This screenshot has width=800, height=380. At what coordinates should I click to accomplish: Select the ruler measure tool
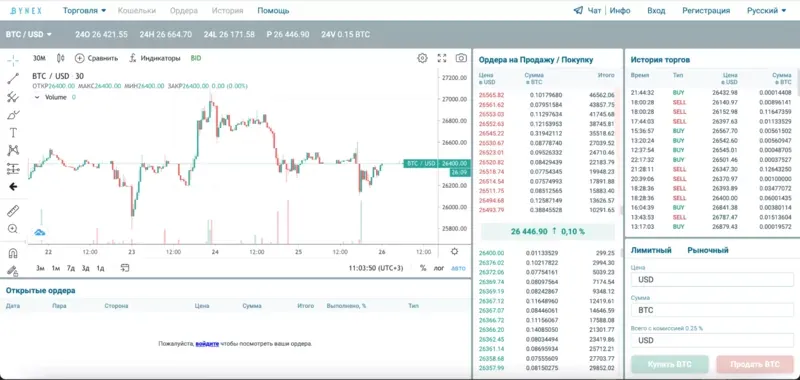13,210
